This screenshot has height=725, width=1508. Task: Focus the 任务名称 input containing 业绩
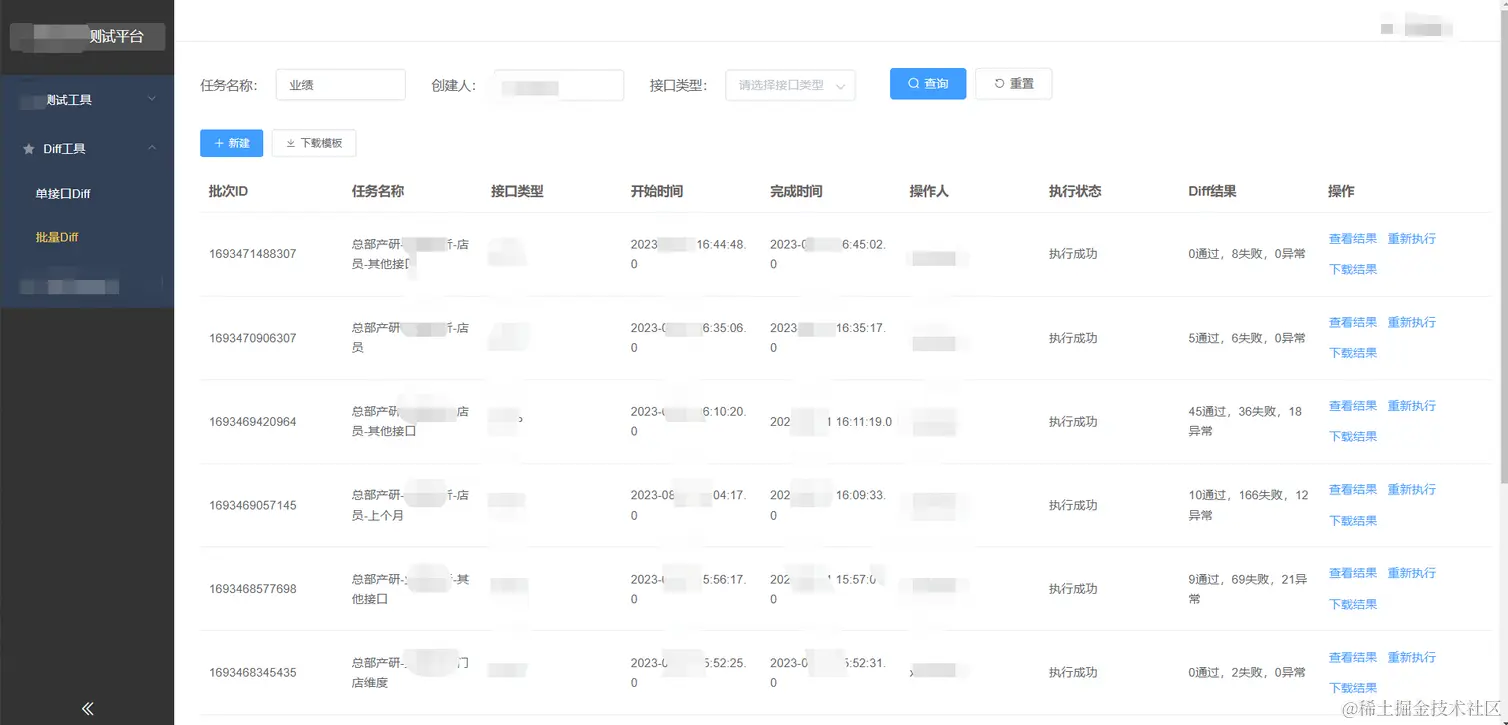coord(340,85)
